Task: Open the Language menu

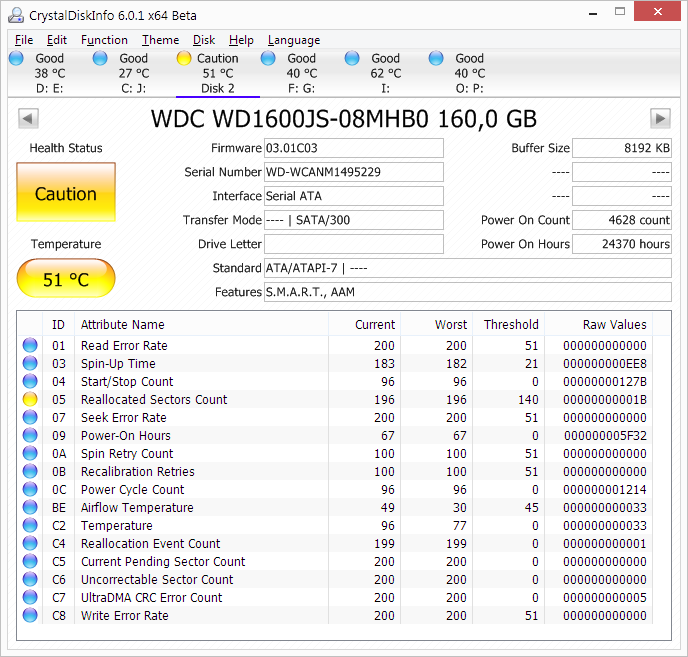Action: tap(294, 40)
